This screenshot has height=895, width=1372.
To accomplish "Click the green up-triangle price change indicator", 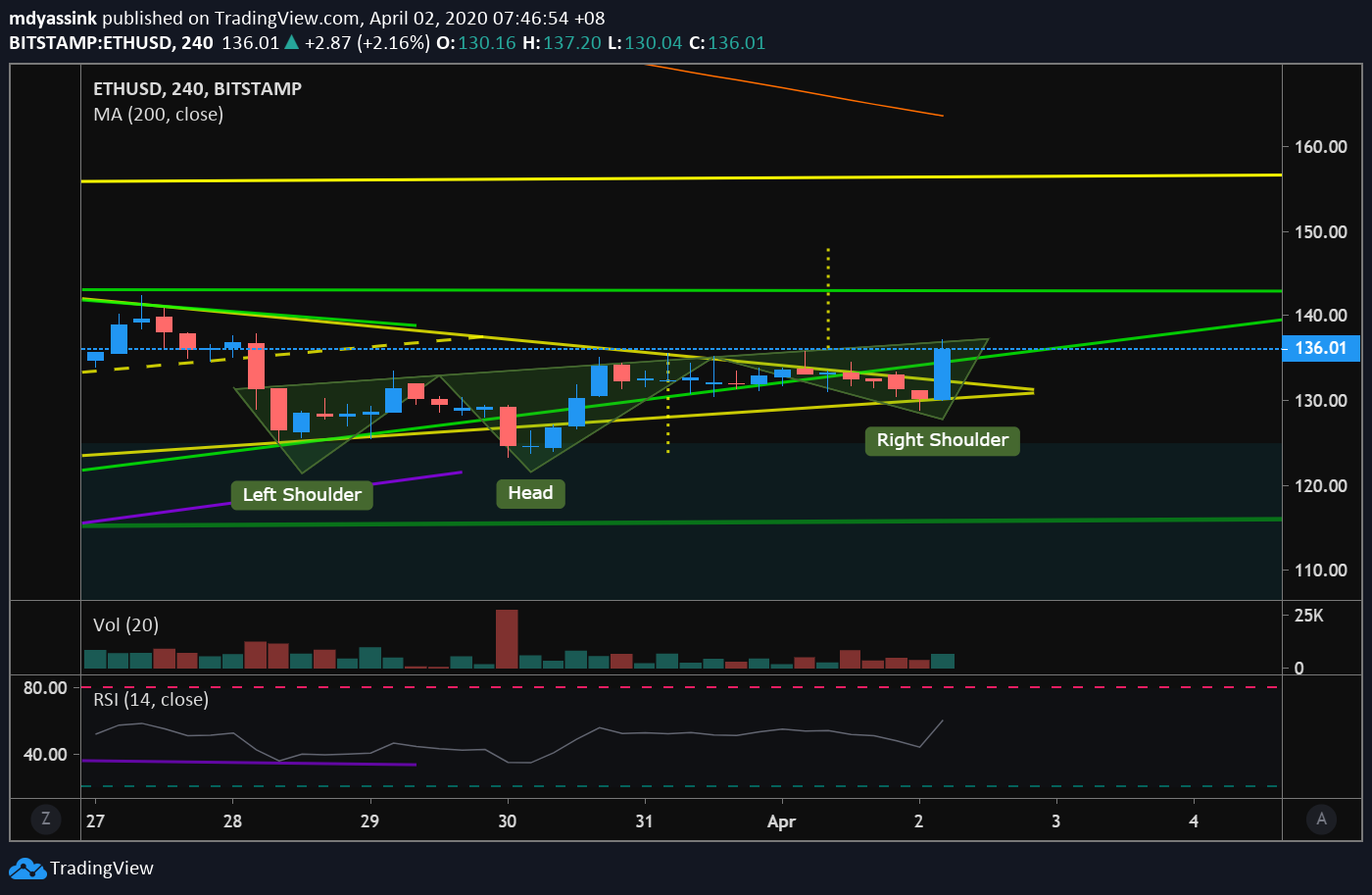I will click(291, 42).
